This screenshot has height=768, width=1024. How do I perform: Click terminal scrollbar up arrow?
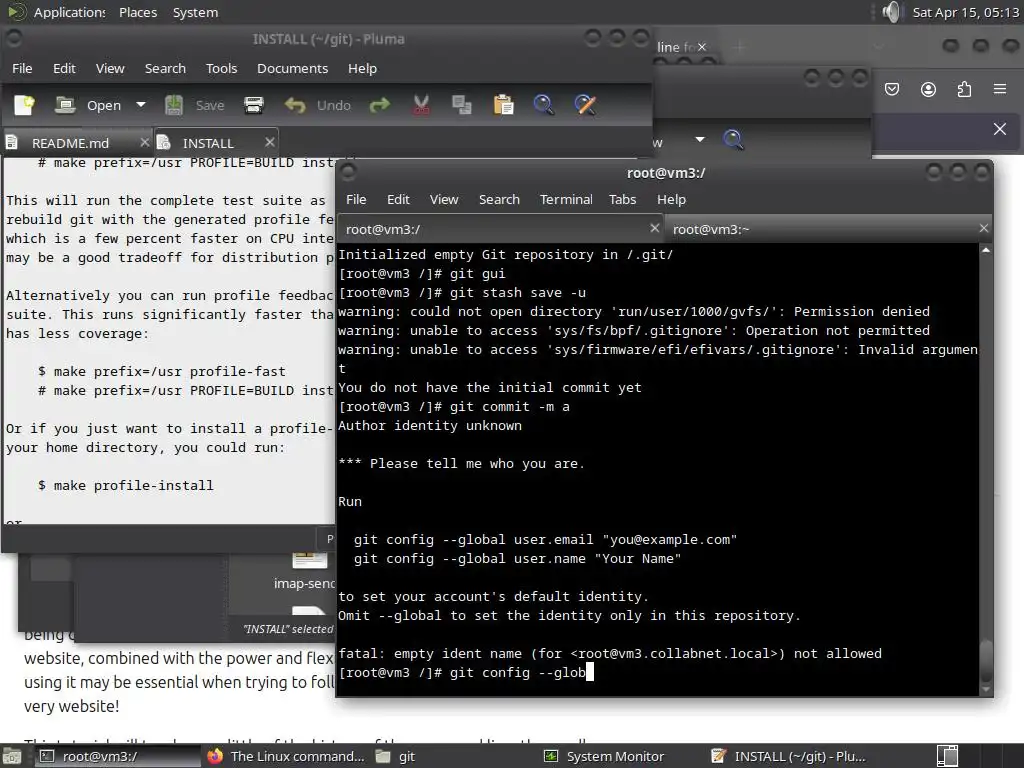point(986,250)
